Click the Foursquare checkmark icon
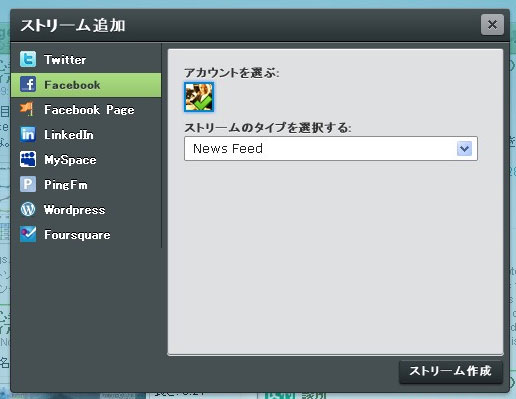Viewport: 516px width, 399px height. point(28,235)
